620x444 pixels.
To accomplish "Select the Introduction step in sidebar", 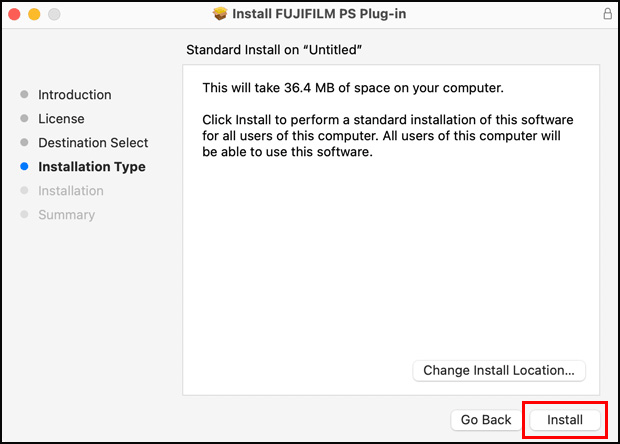I will tap(74, 95).
